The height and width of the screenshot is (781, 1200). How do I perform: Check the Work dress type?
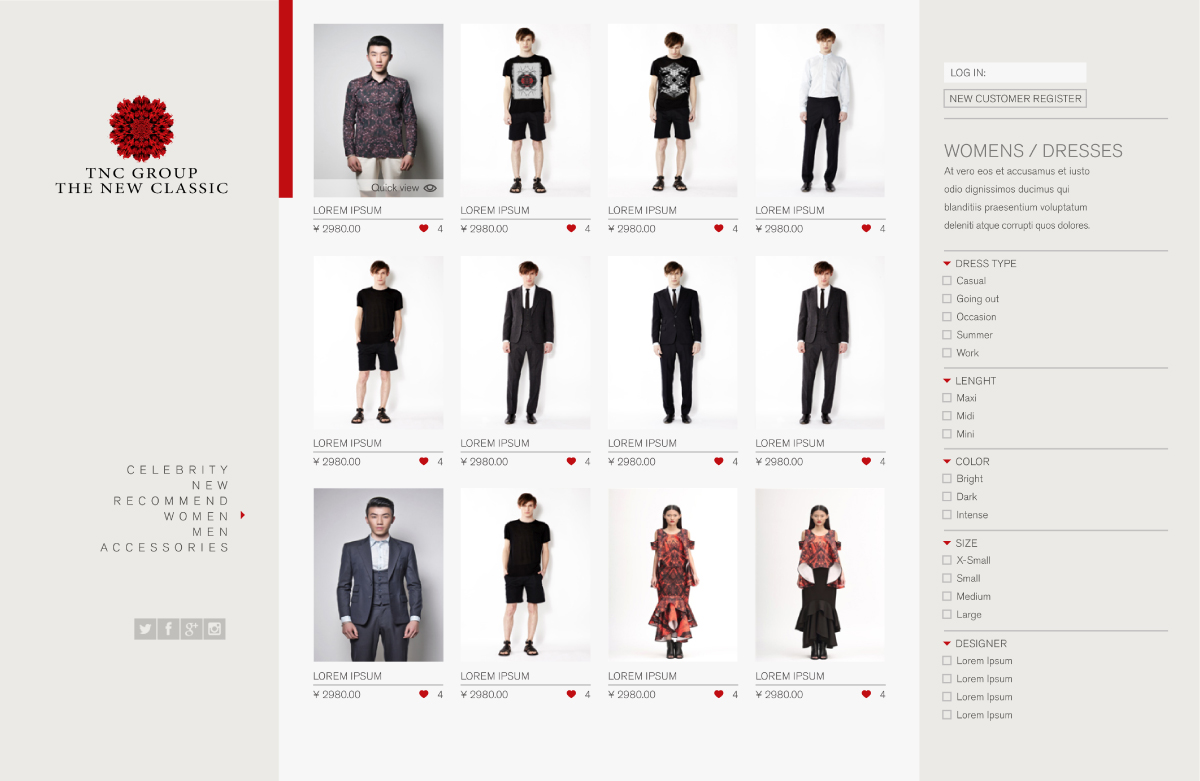click(x=947, y=353)
